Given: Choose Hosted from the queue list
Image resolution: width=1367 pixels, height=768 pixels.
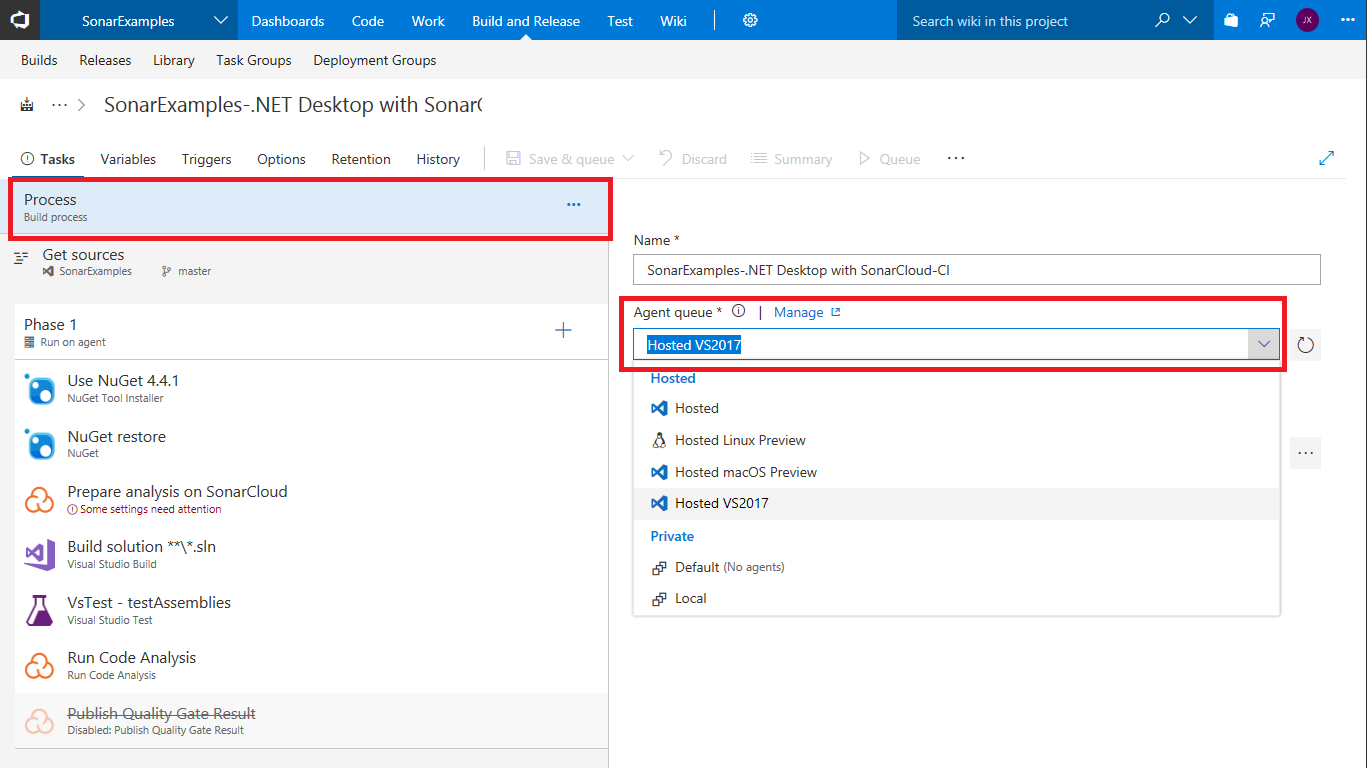Looking at the screenshot, I should pyautogui.click(x=957, y=408).
